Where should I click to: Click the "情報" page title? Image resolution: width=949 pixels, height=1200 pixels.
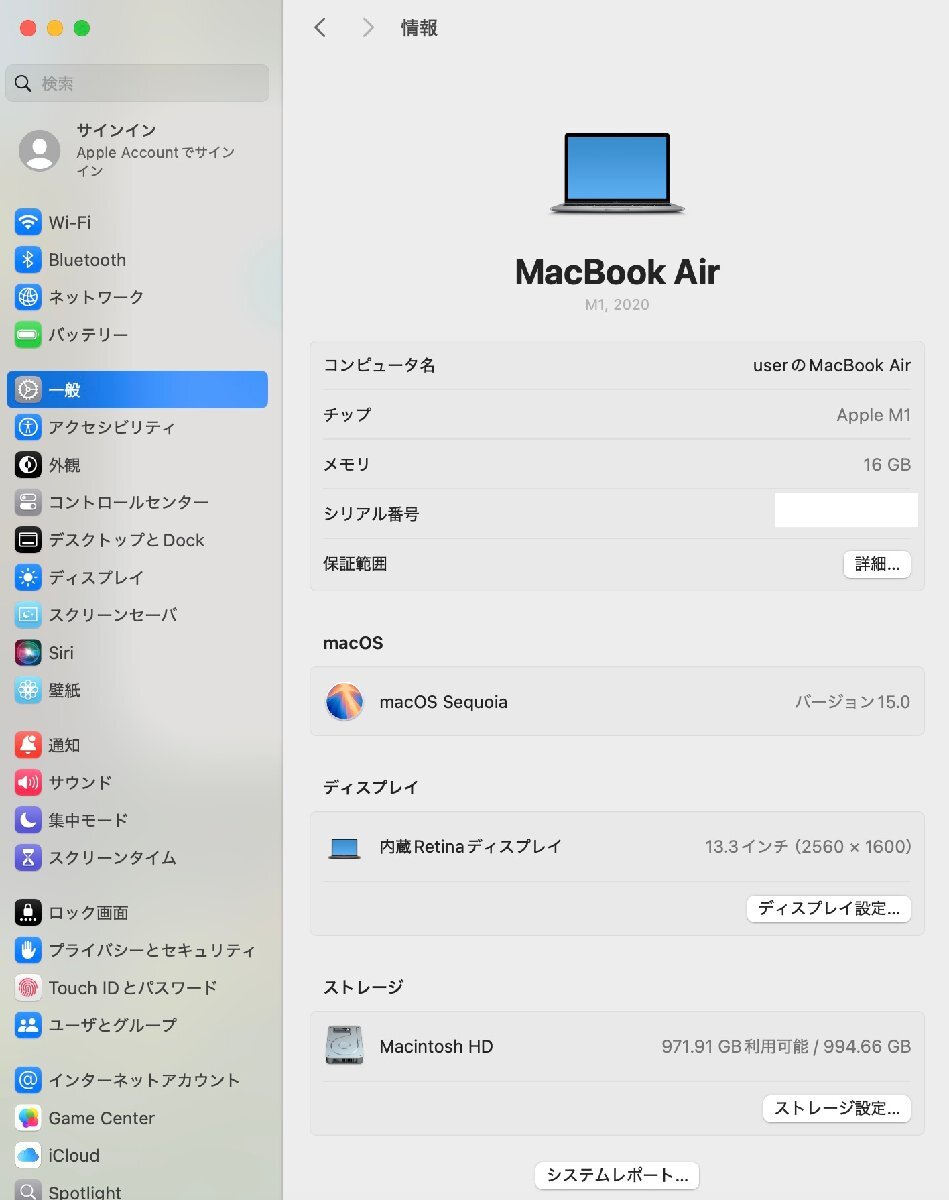[419, 28]
